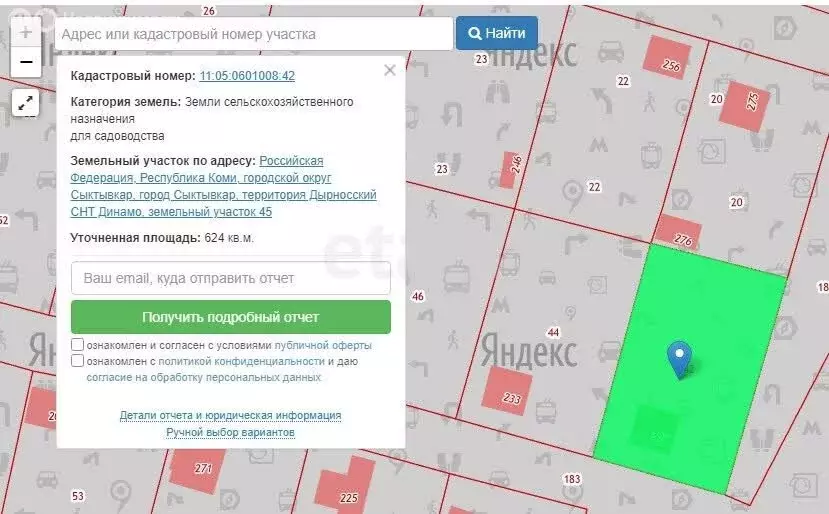Select building 233 on the map
The width and height of the screenshot is (829, 514).
coord(506,390)
